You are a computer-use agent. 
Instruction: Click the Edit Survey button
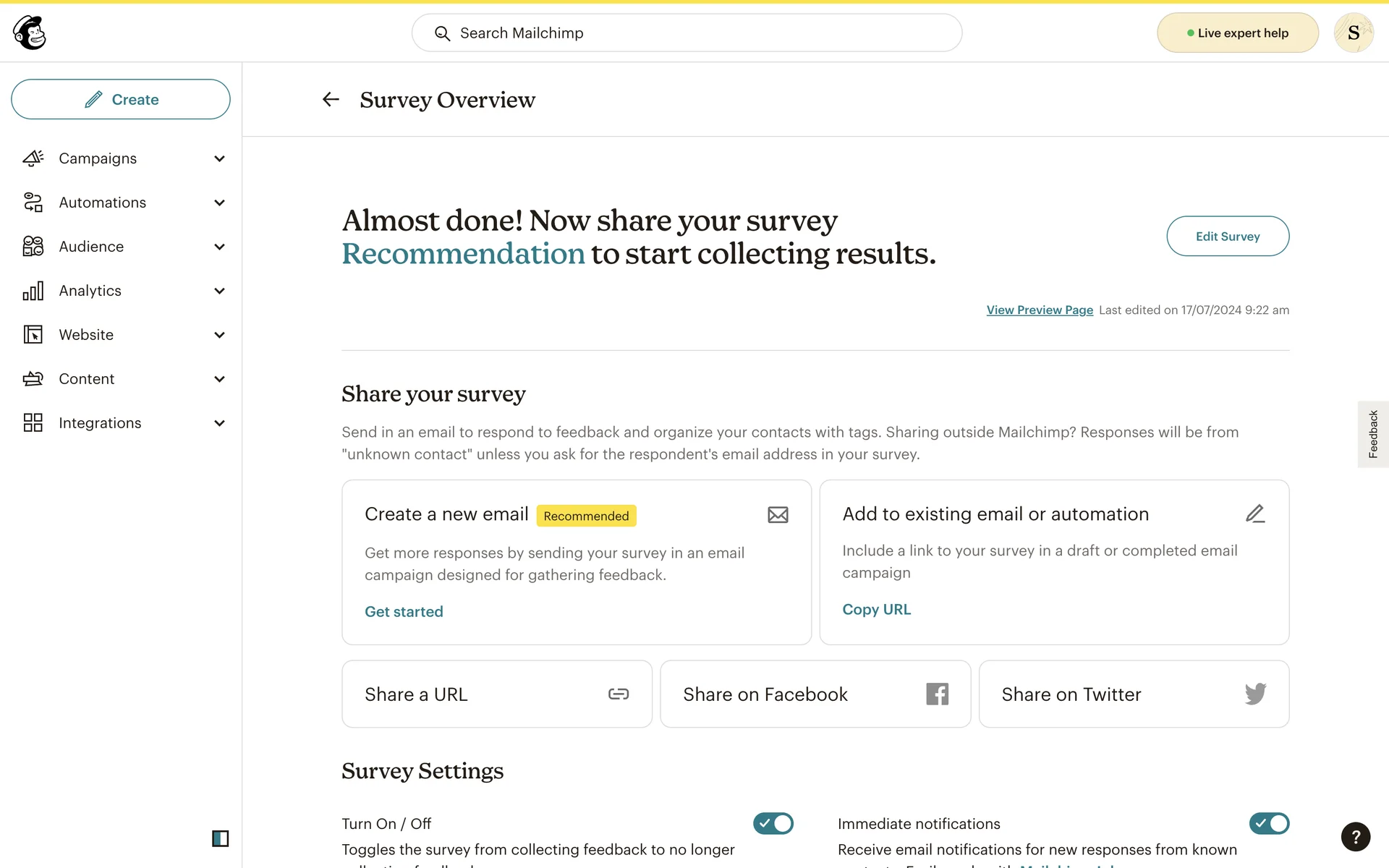1227,236
